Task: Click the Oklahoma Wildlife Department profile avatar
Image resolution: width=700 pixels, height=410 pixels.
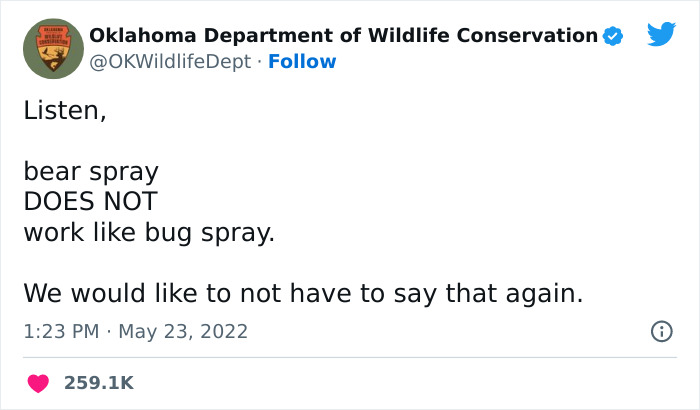Action: pyautogui.click(x=53, y=48)
